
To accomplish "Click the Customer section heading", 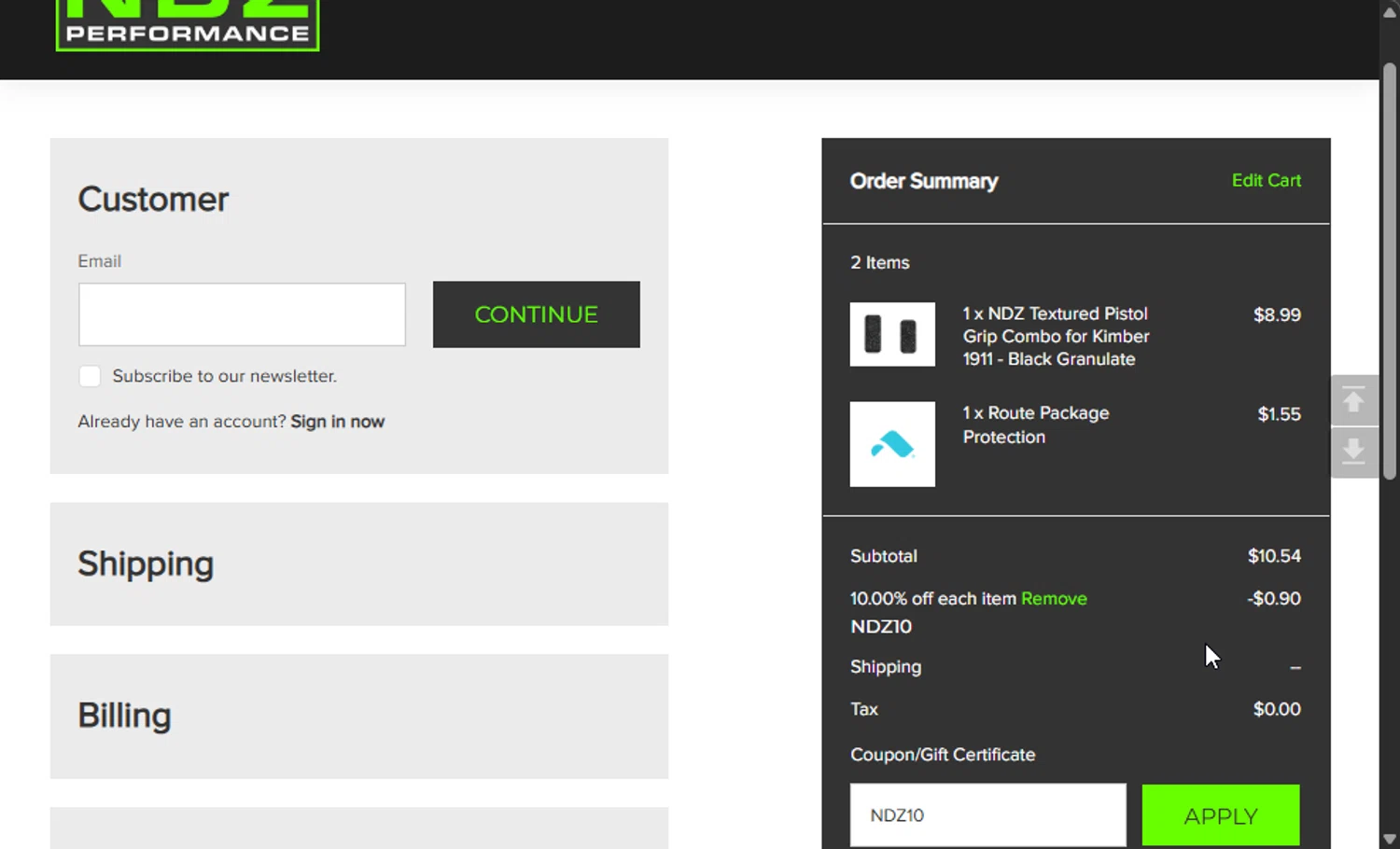I will tap(153, 199).
